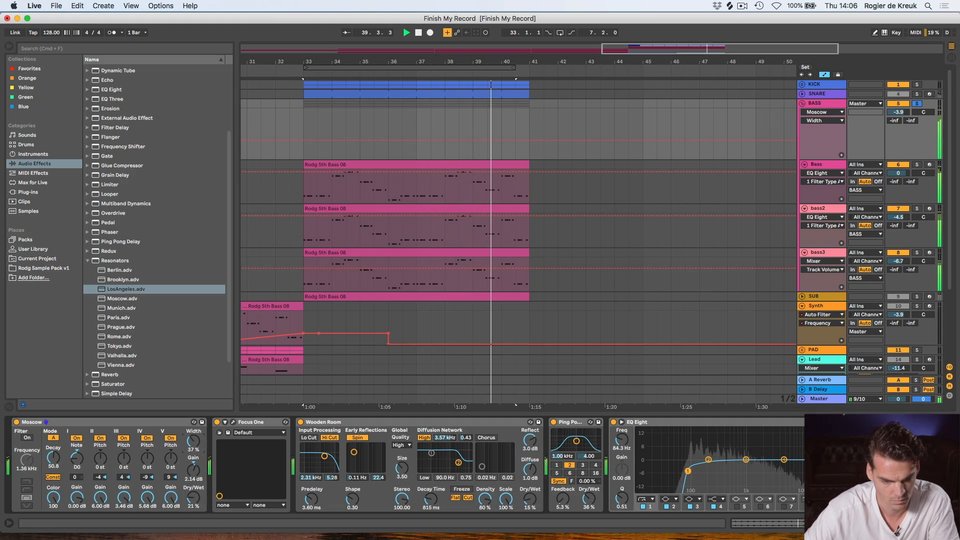960x540 pixels.
Task: Open the Options menu
Action: point(160,6)
